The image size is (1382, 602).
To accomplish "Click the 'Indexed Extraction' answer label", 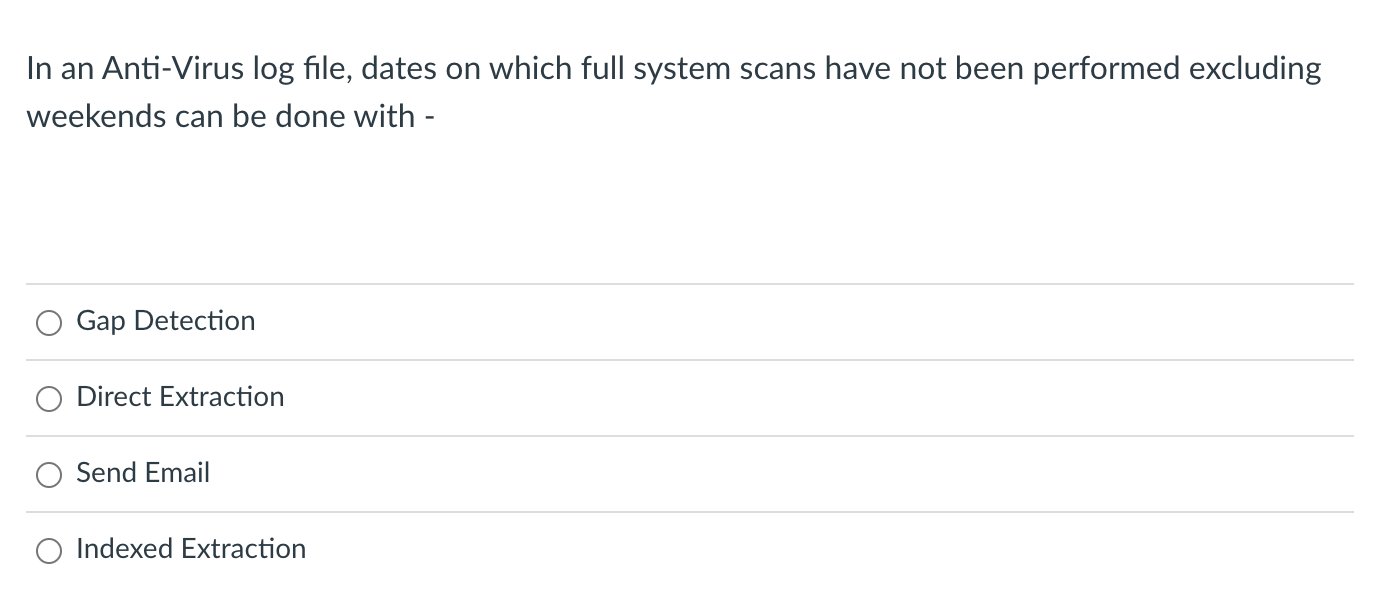I will click(x=191, y=548).
